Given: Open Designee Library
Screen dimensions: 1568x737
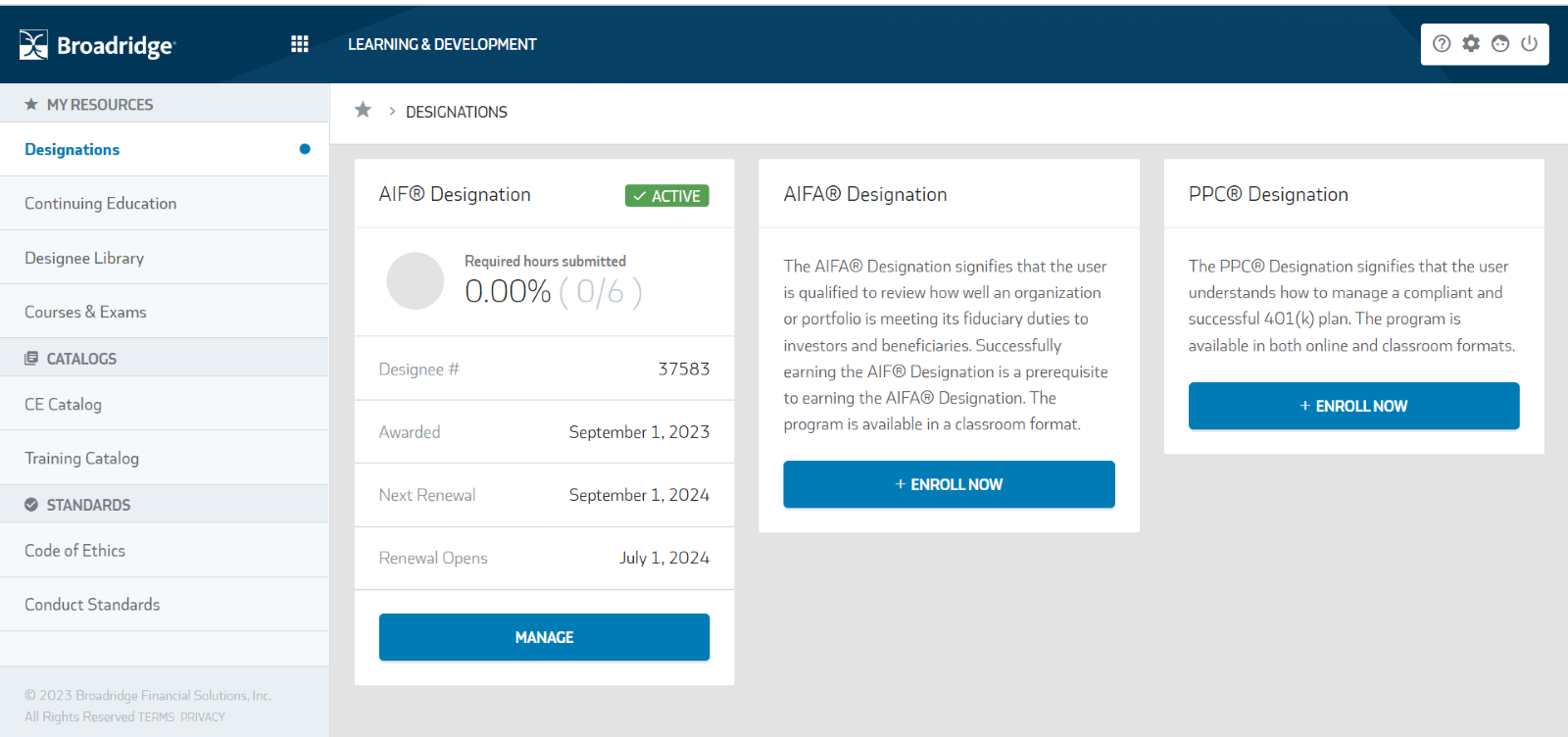Looking at the screenshot, I should 165,258.
